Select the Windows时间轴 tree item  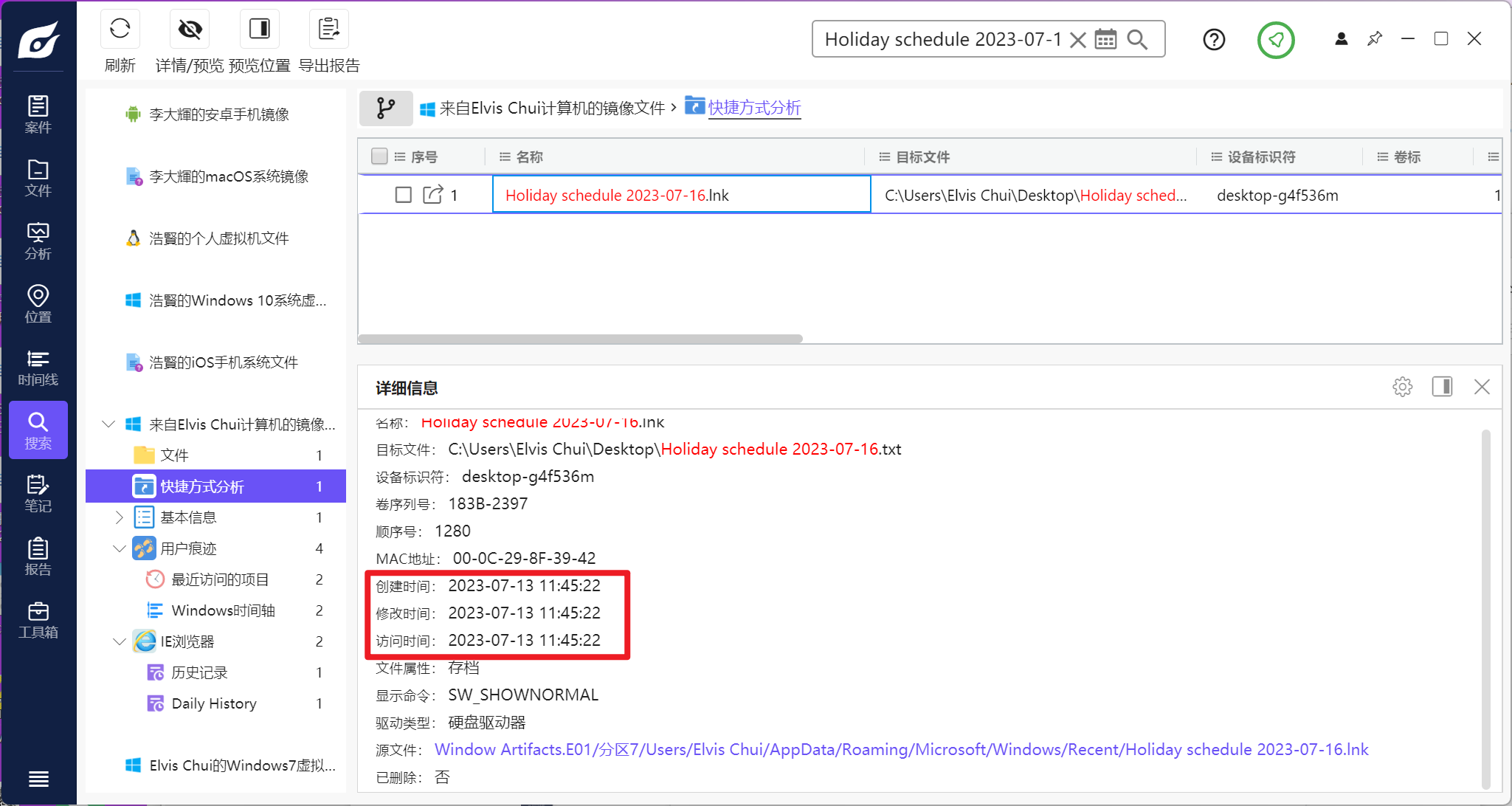click(x=223, y=610)
